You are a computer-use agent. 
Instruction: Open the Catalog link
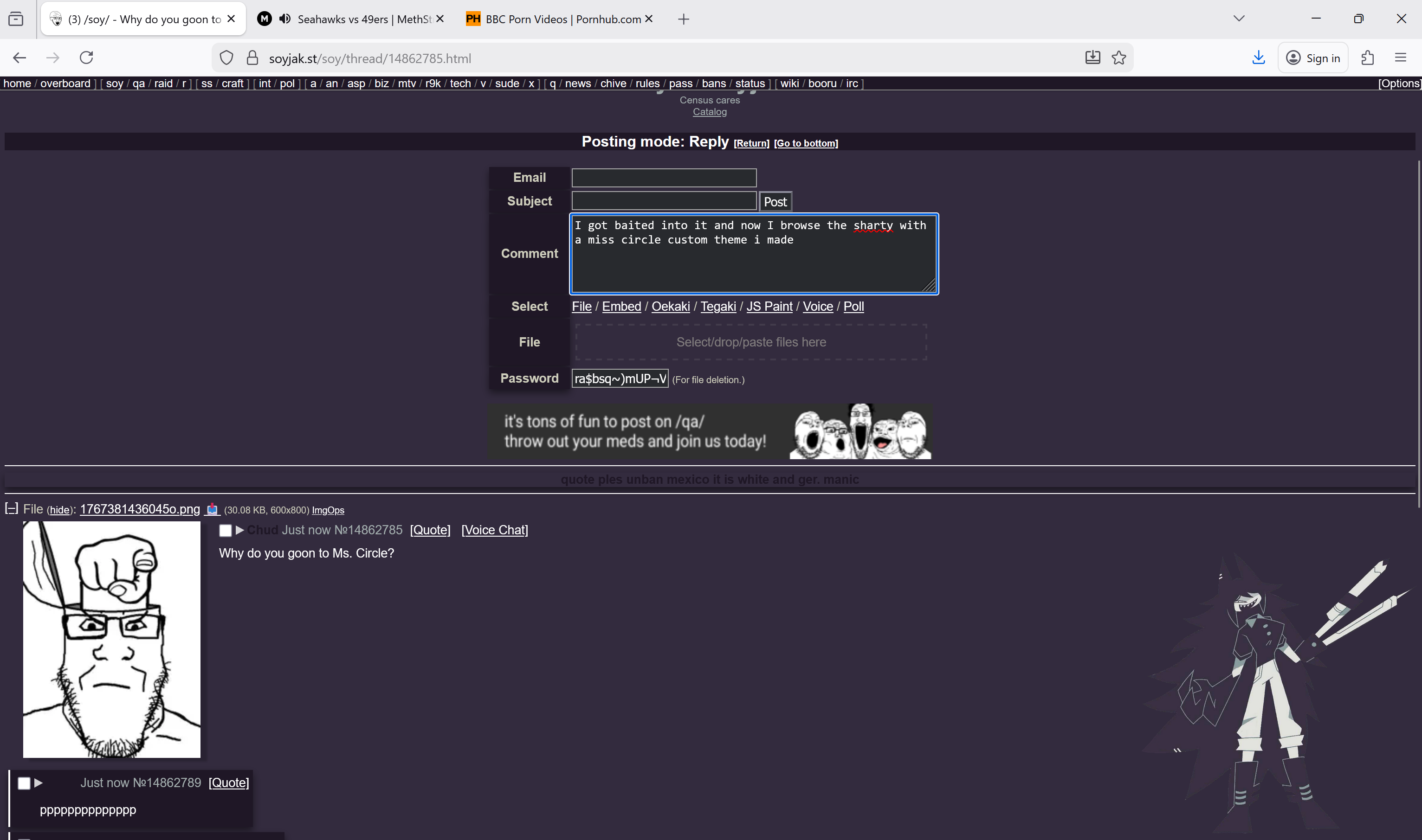click(x=709, y=112)
